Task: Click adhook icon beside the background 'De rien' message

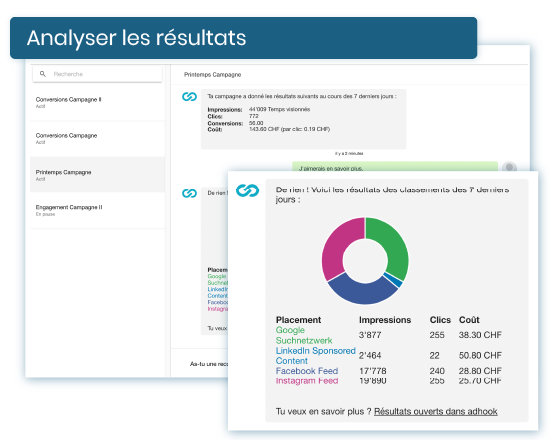Action: [x=189, y=193]
